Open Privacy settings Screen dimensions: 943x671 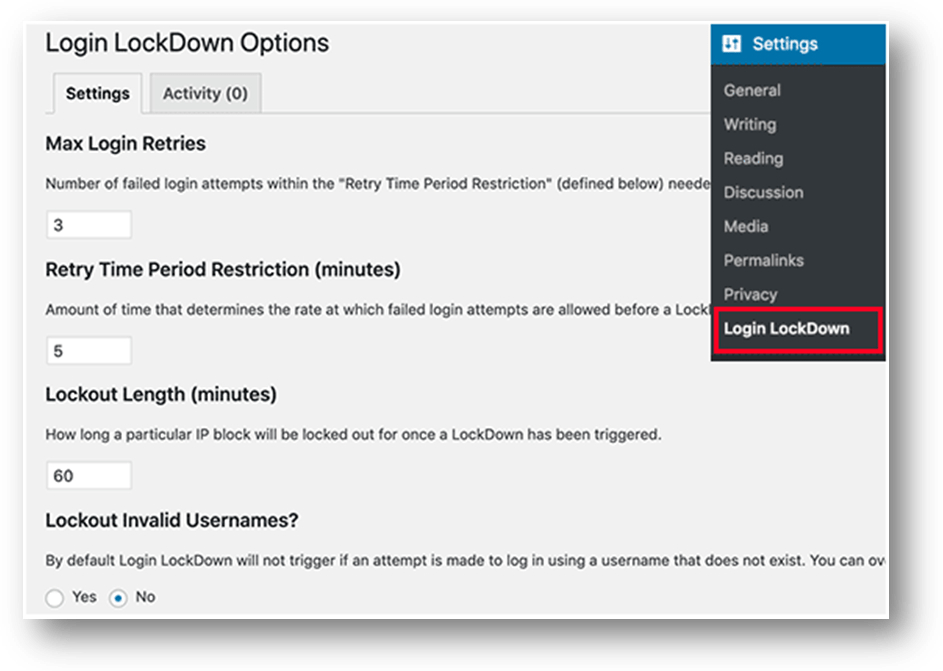click(x=750, y=295)
